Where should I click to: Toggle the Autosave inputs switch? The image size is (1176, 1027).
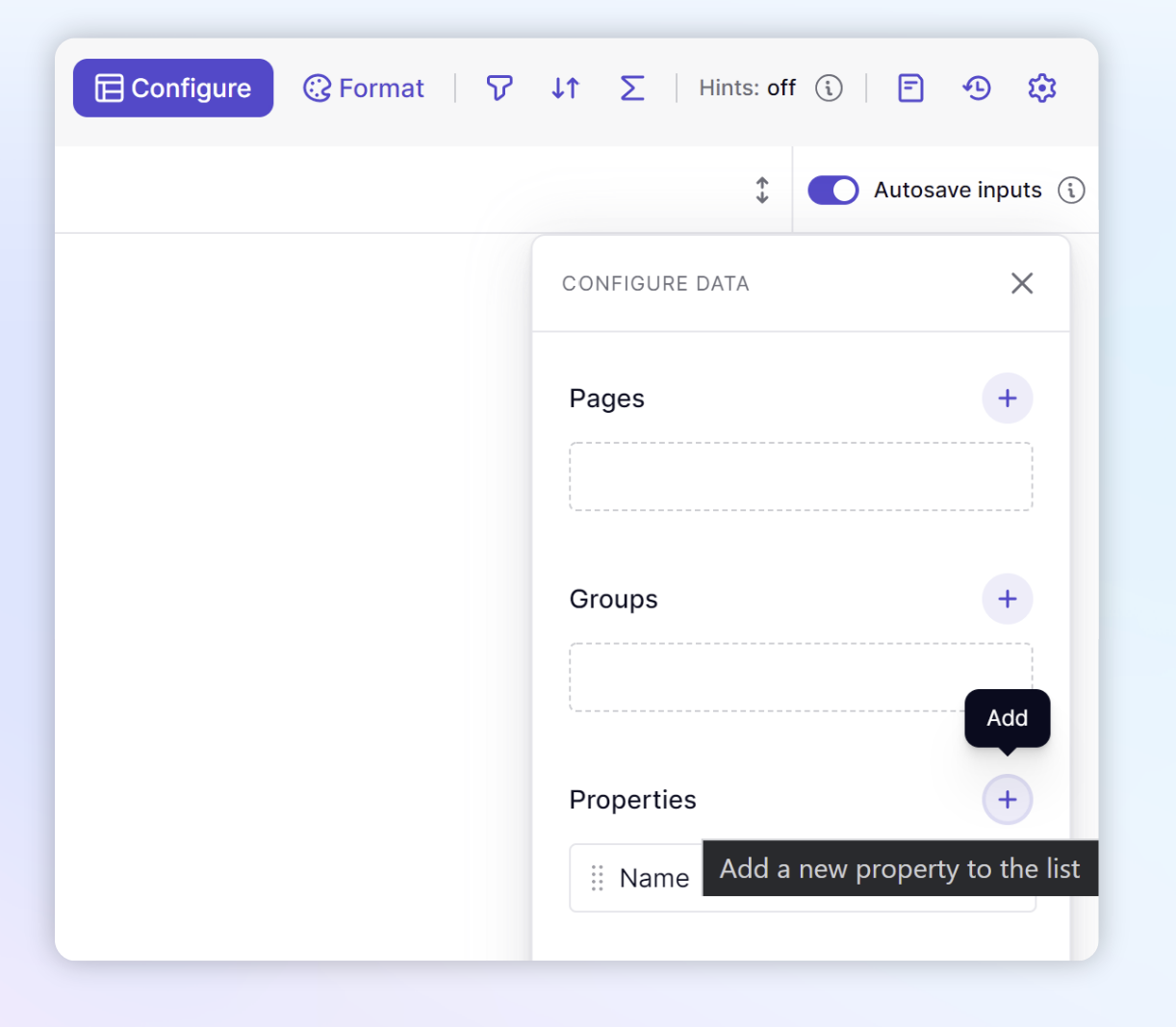click(833, 190)
